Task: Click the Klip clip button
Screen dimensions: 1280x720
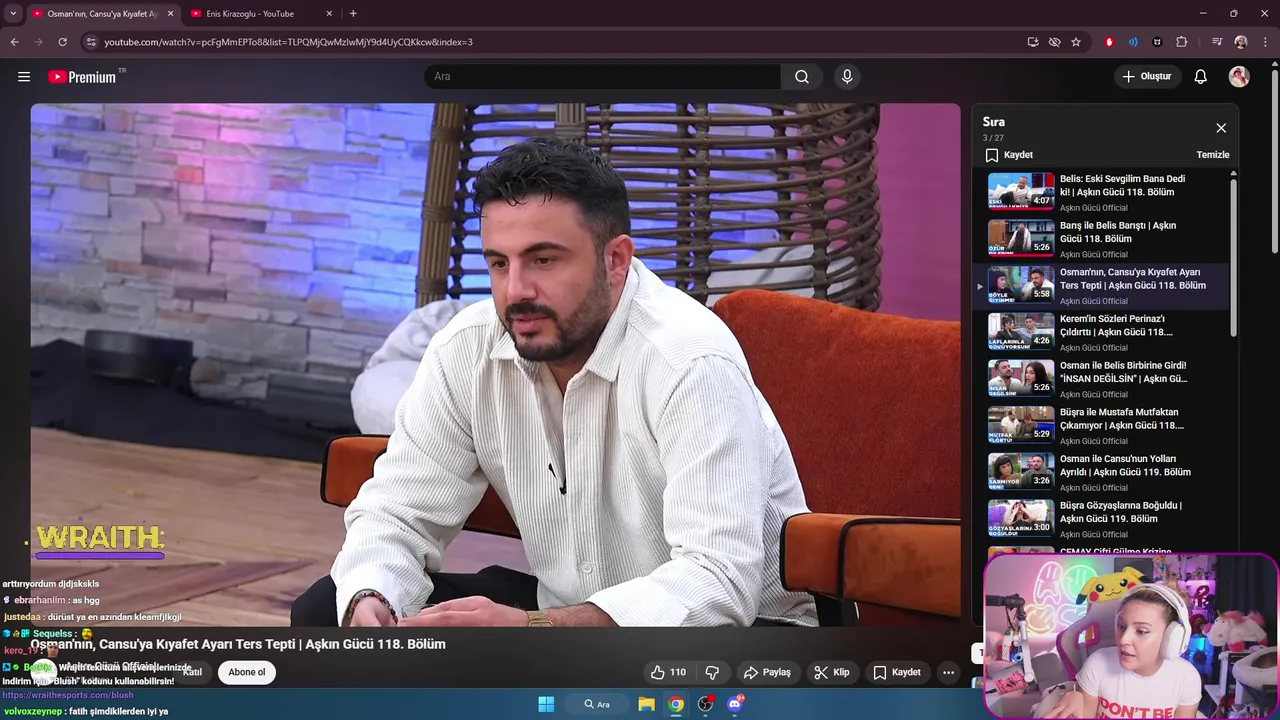Action: (832, 672)
